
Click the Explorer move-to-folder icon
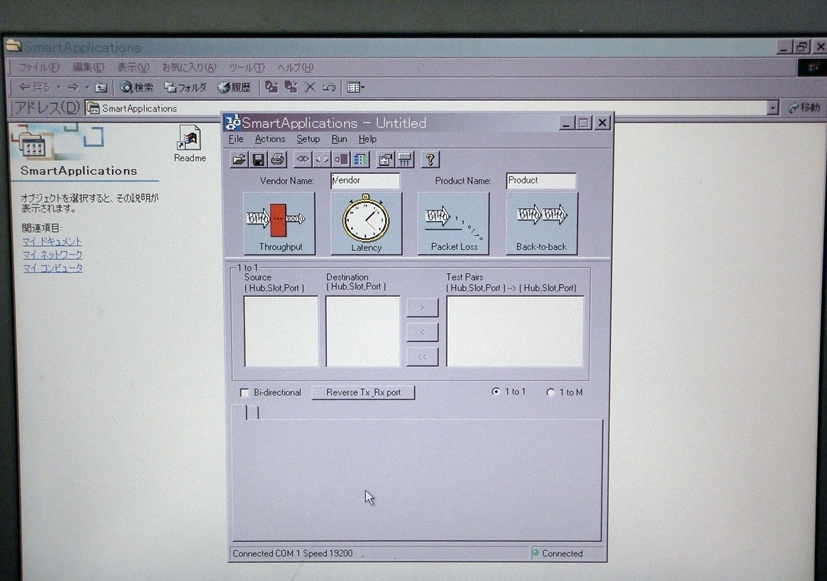pos(272,87)
